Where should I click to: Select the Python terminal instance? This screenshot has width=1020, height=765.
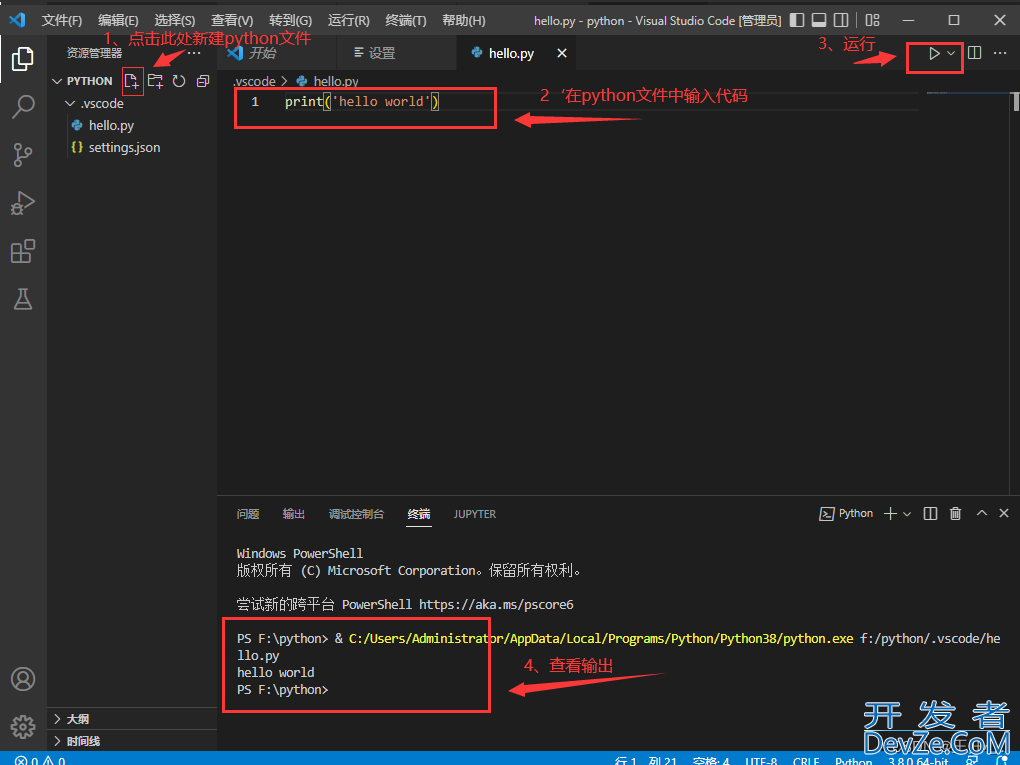(846, 514)
